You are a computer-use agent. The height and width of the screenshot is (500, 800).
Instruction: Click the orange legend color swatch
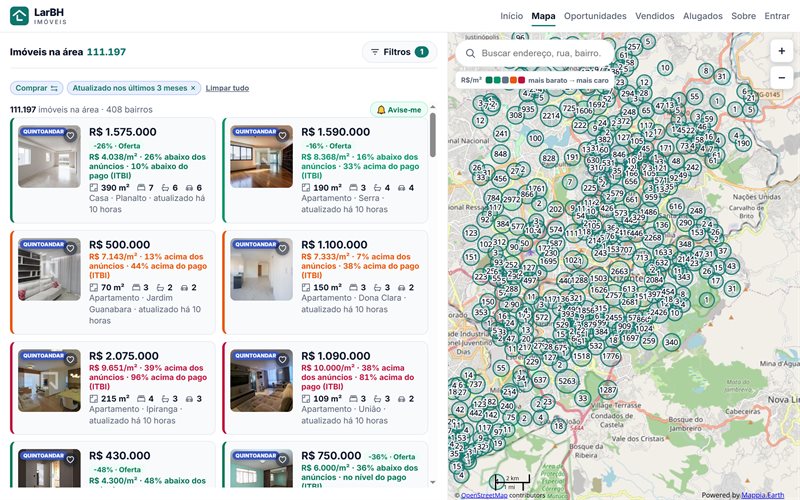pyautogui.click(x=513, y=80)
